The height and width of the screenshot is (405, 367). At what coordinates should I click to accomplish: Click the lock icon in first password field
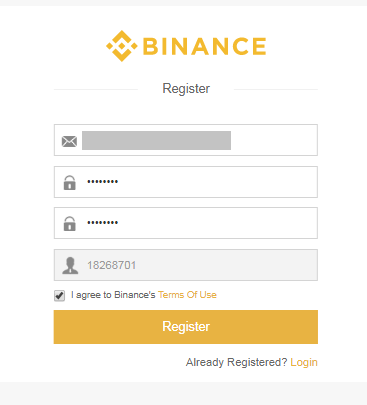click(x=69, y=183)
